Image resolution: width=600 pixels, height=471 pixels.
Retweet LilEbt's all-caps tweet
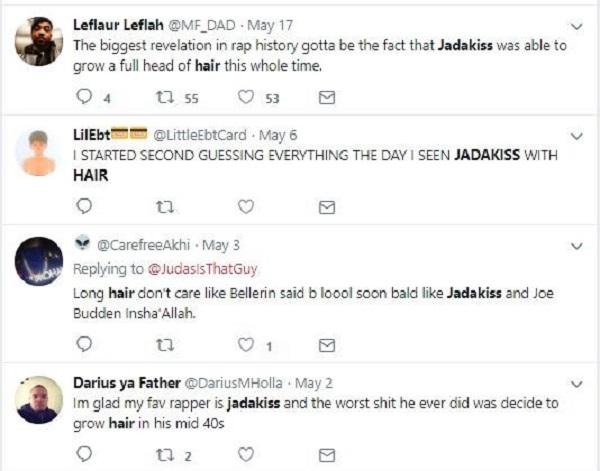pos(165,206)
